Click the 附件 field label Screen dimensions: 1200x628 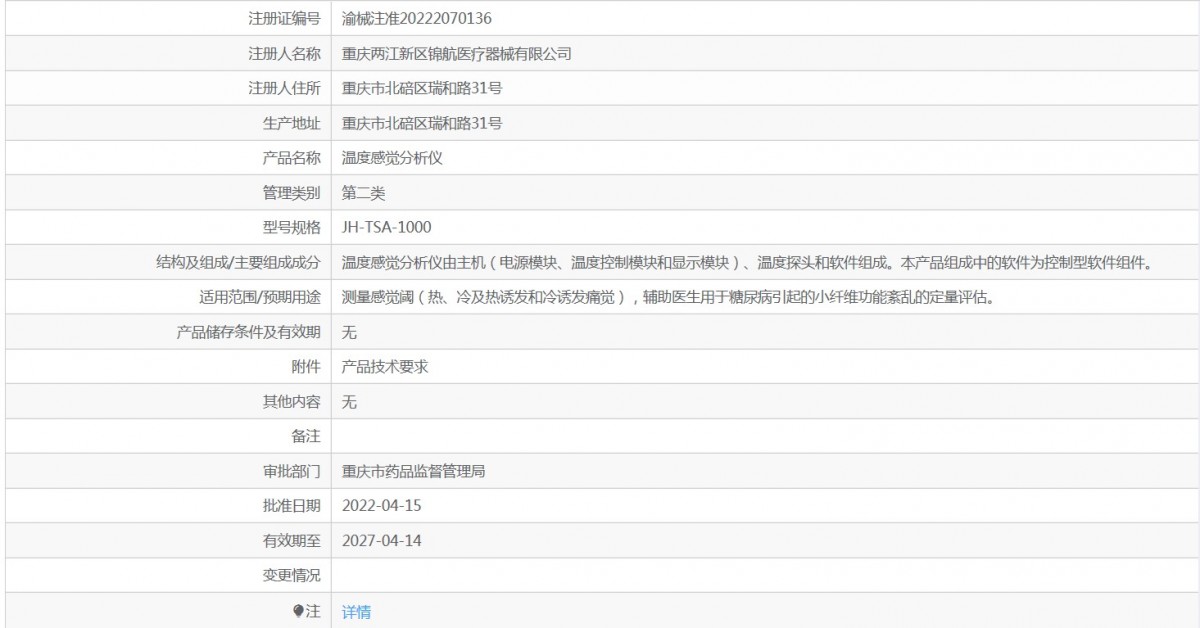306,367
